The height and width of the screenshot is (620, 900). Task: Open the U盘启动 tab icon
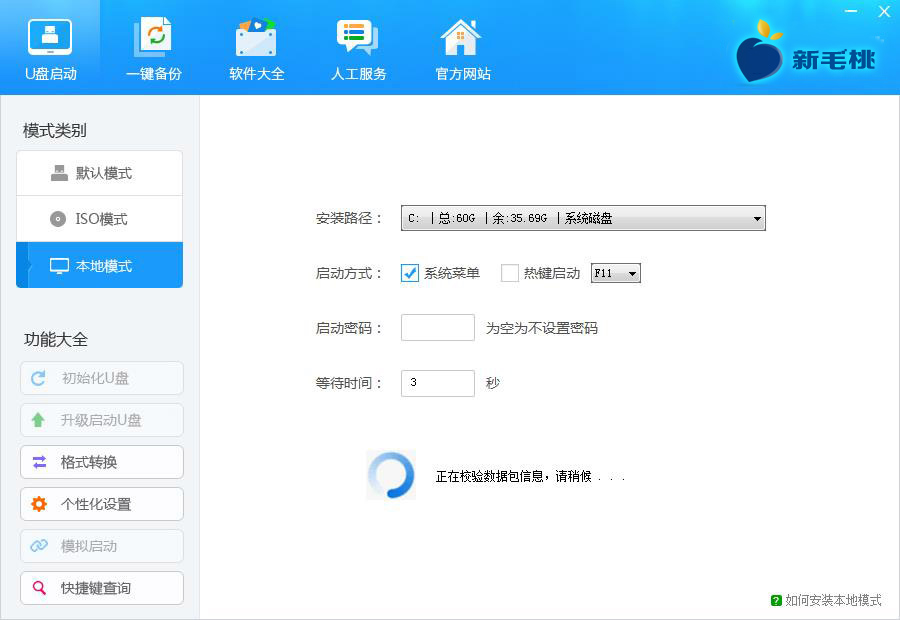[51, 37]
